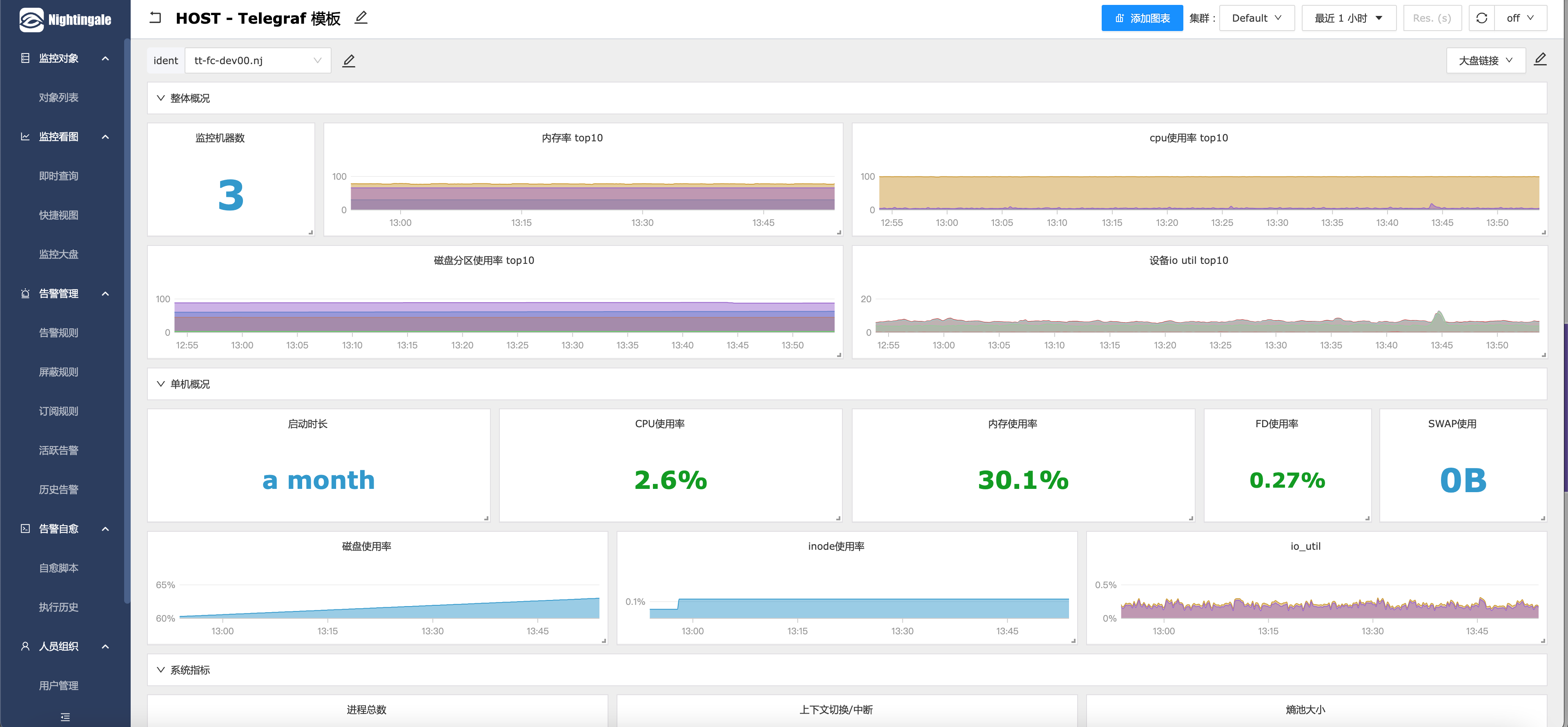The height and width of the screenshot is (727, 1568).
Task: Click the pencil icon next to HOST - Telegraf title
Action: pyautogui.click(x=361, y=18)
